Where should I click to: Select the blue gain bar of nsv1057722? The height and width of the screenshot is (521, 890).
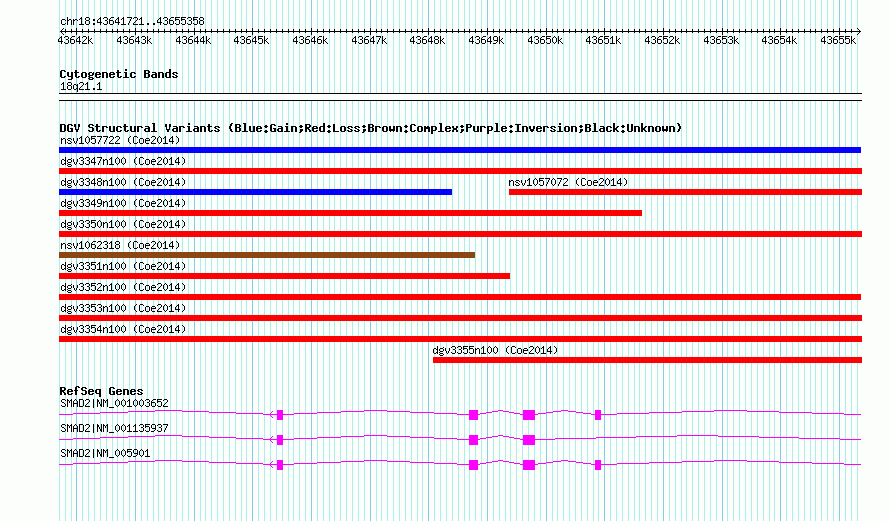pyautogui.click(x=460, y=150)
